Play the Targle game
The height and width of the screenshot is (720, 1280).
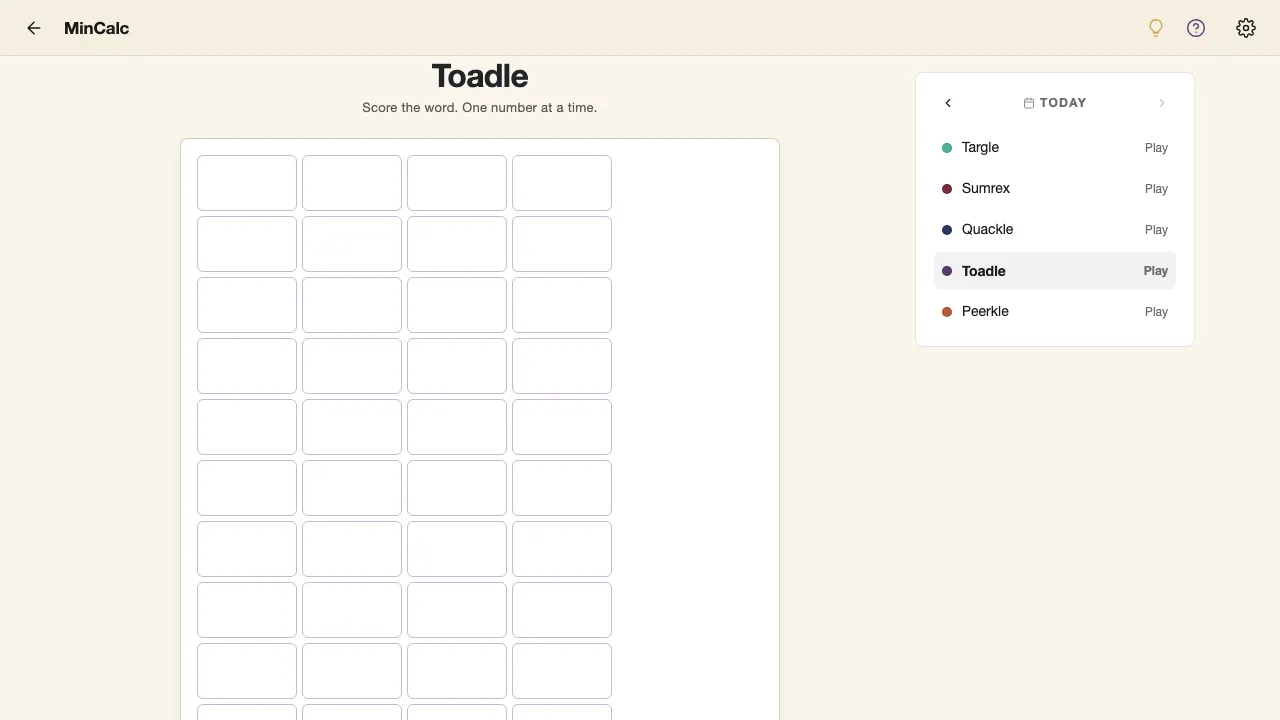pos(1156,148)
